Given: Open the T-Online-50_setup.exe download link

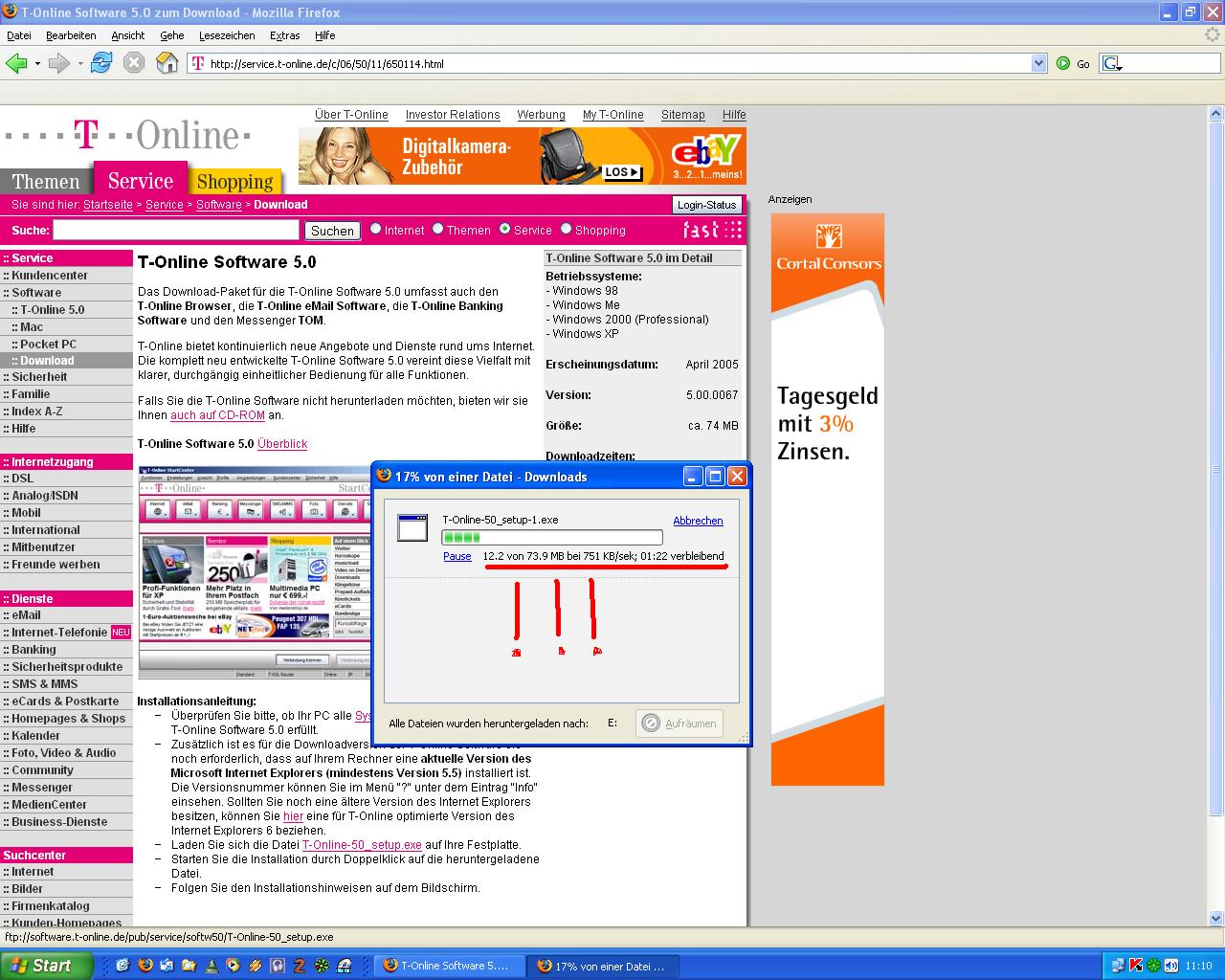Looking at the screenshot, I should click(362, 845).
